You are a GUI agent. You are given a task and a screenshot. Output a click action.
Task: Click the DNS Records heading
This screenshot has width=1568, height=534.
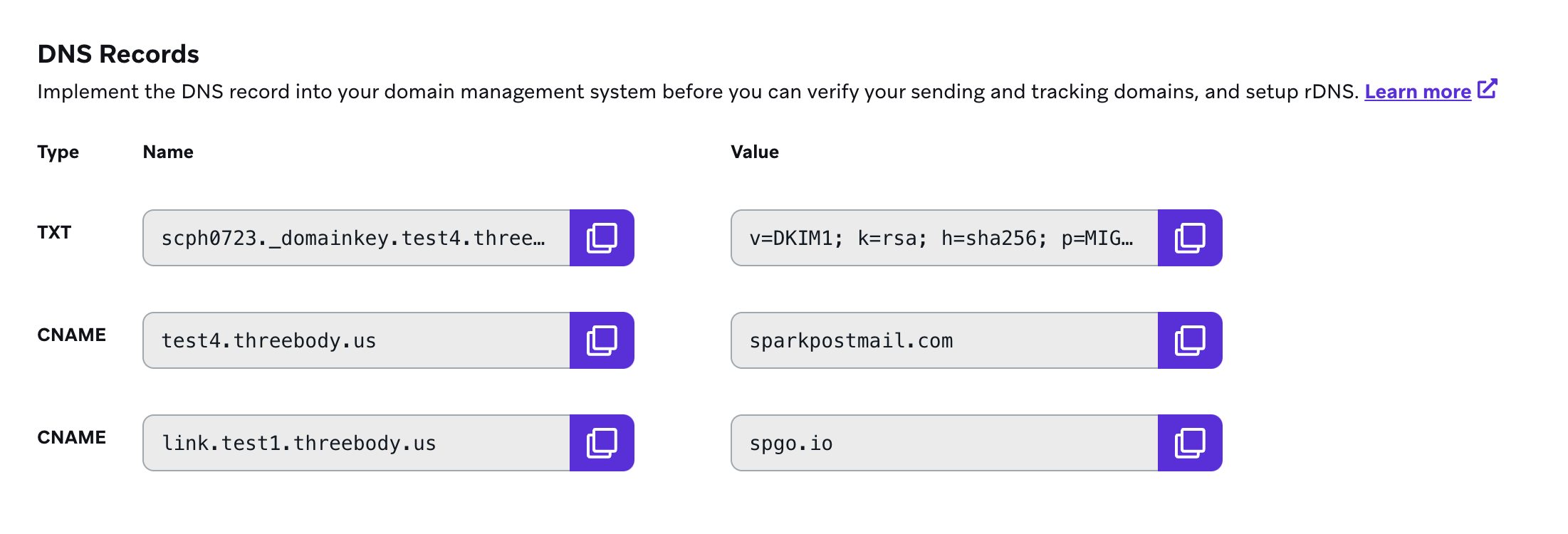(118, 54)
